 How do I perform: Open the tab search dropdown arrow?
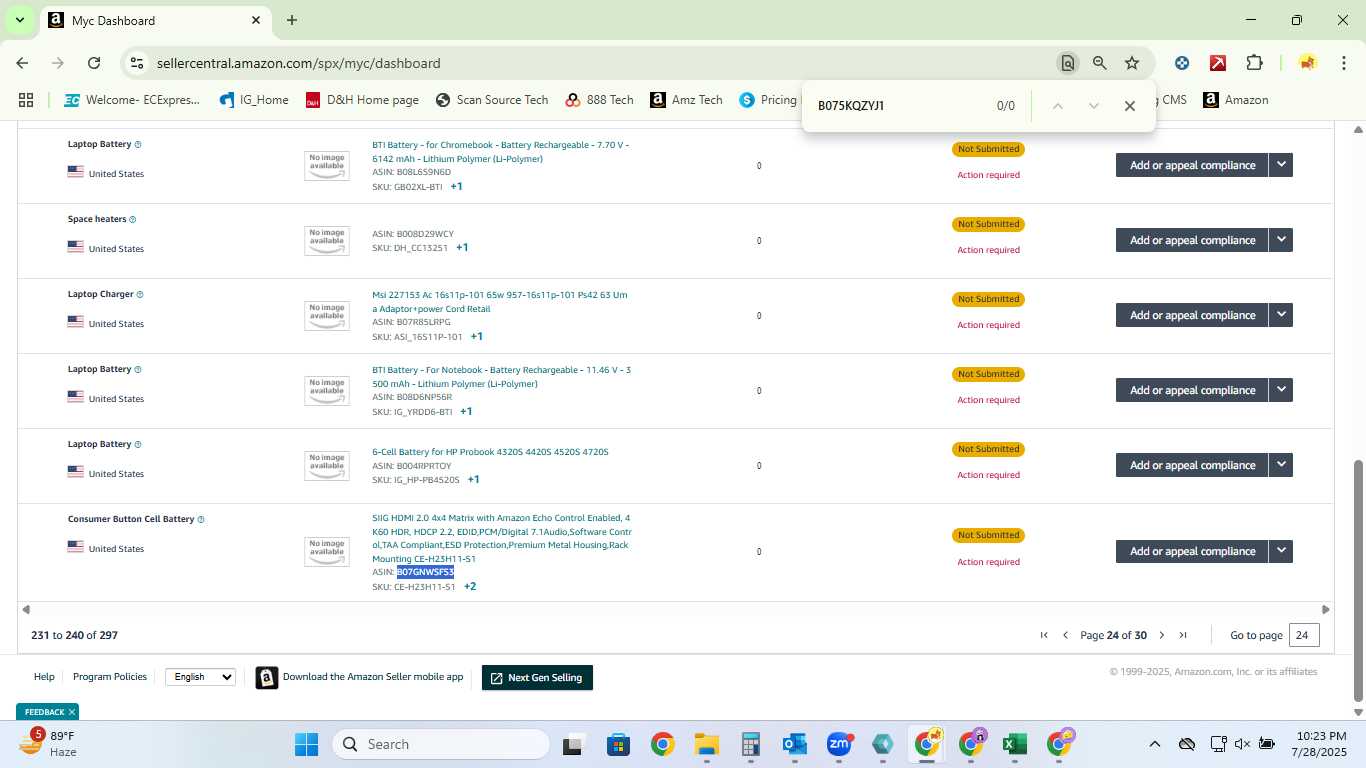(x=19, y=20)
